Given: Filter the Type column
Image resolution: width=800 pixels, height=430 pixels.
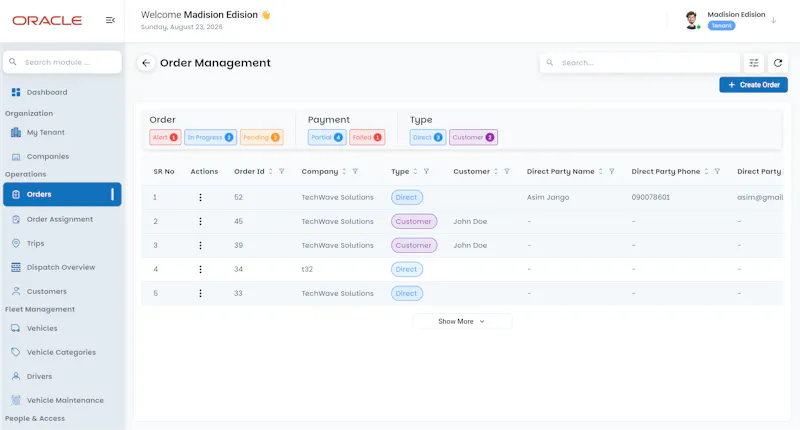Looking at the screenshot, I should 426,171.
